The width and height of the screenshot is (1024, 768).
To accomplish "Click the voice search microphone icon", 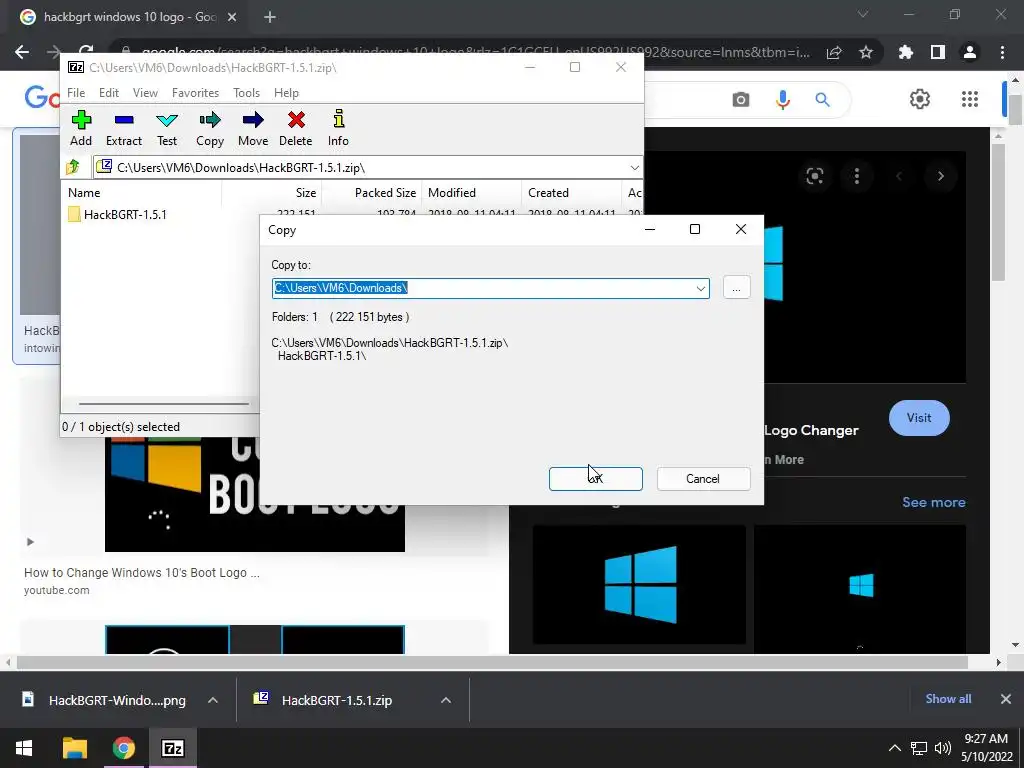I will pos(782,99).
